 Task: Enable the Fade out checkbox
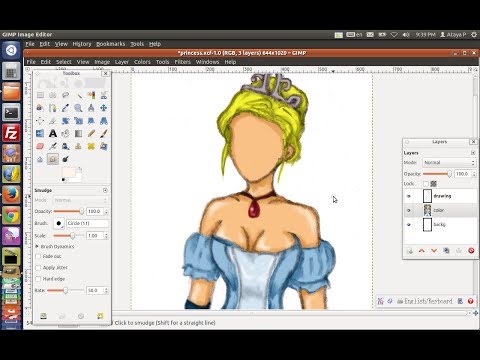(x=38, y=256)
